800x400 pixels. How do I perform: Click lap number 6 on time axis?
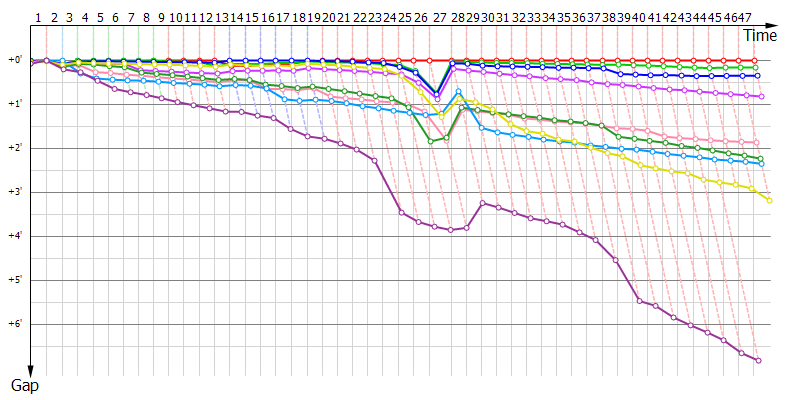pos(115,18)
